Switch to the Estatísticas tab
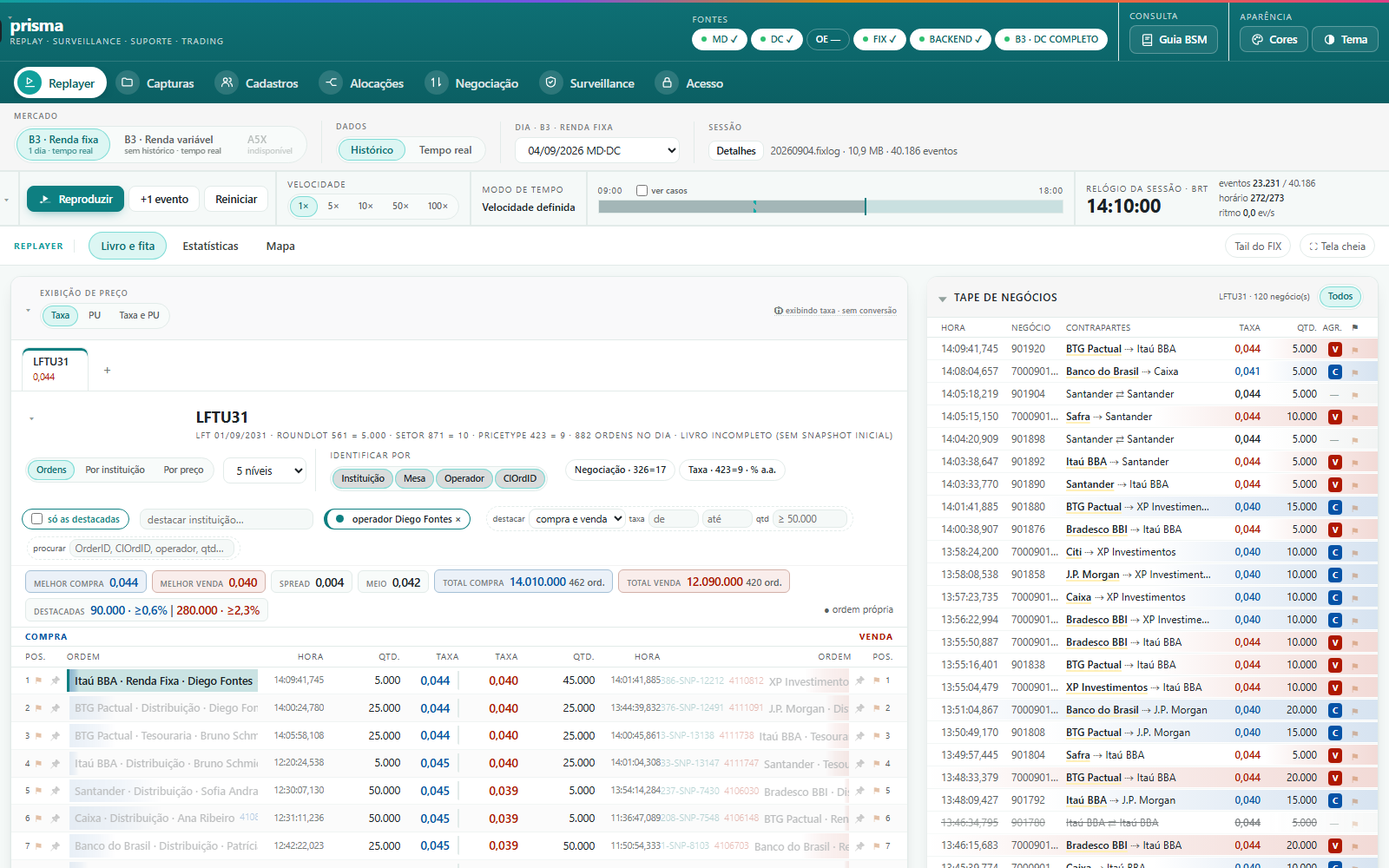The image size is (1389, 868). (210, 247)
